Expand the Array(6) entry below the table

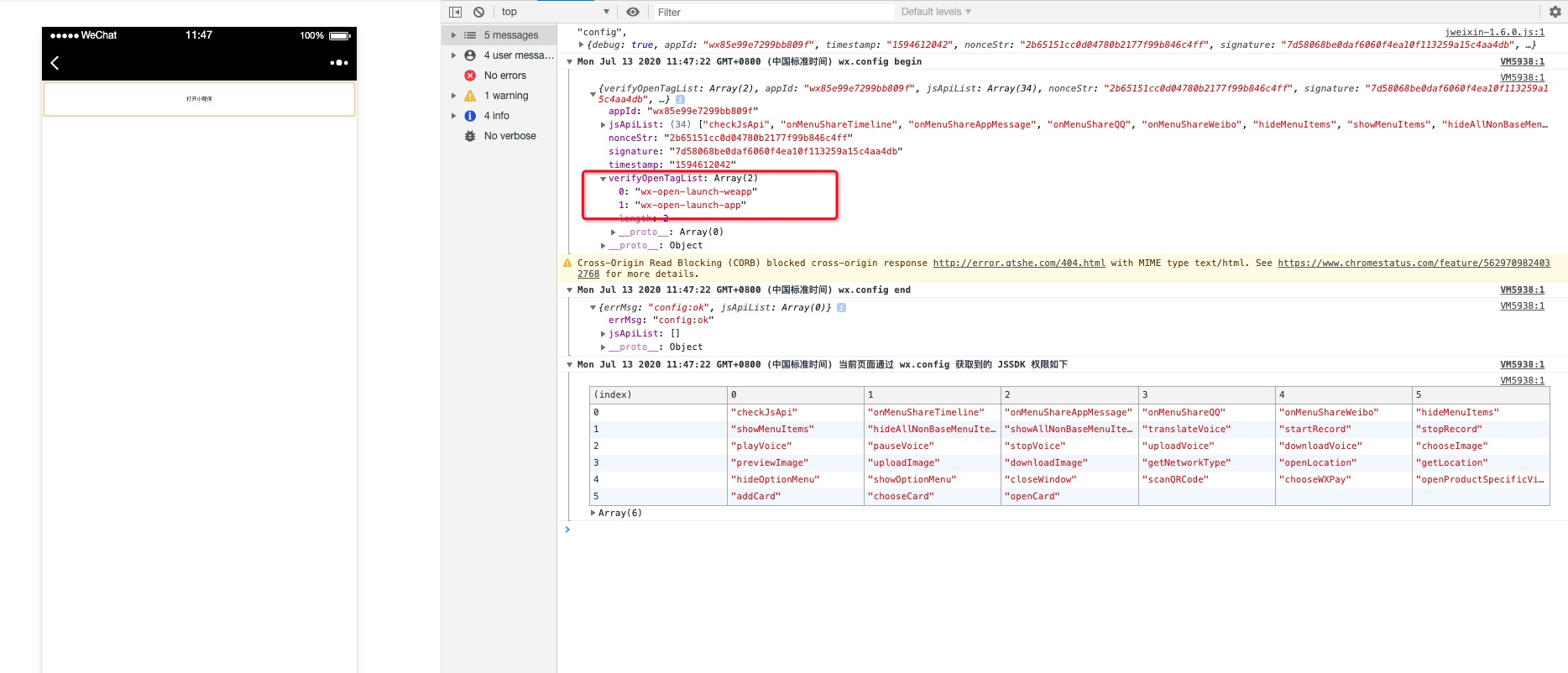click(593, 513)
